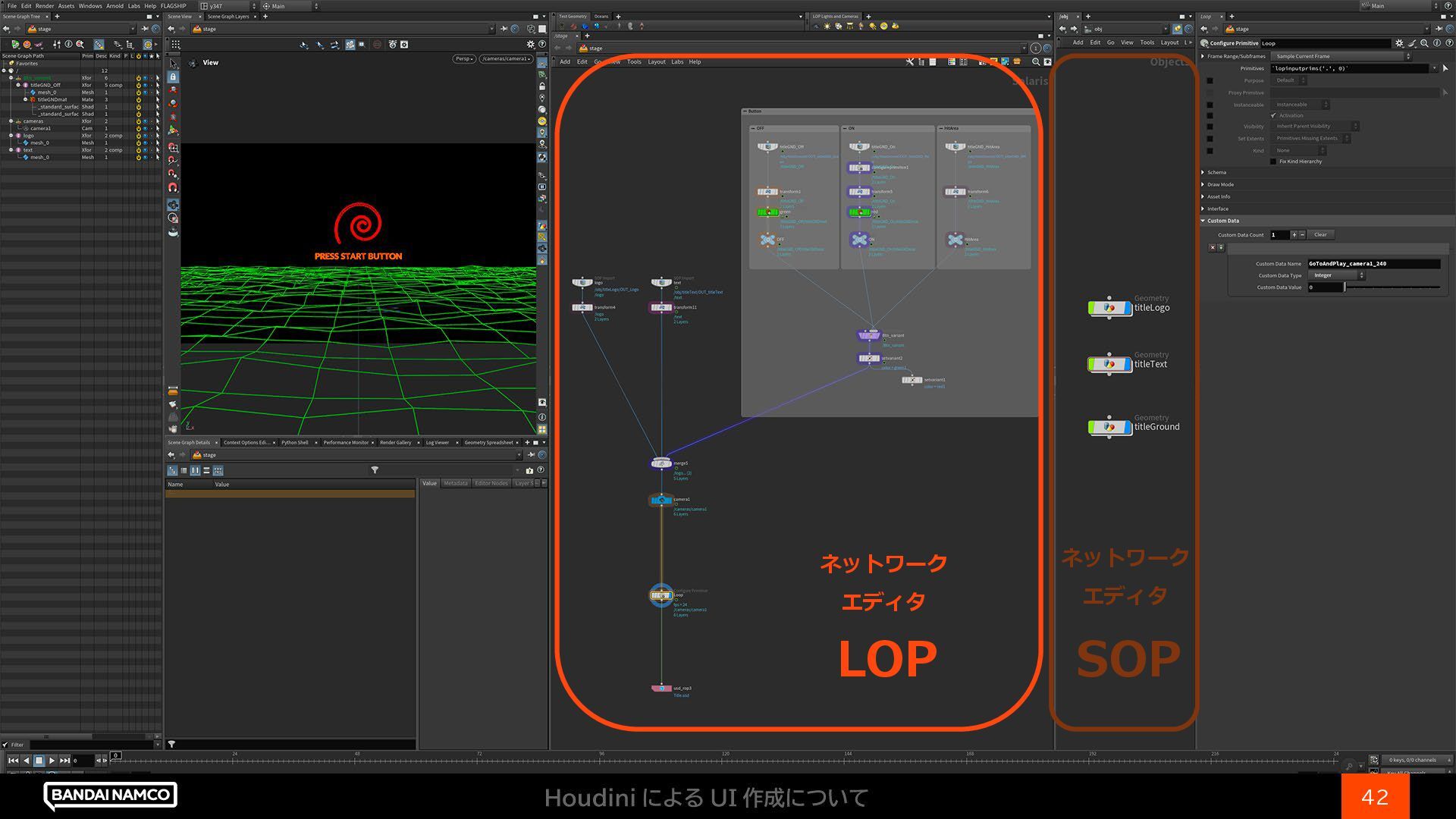Screen dimensions: 1456x819
Task: Toggle the Activation checkbox
Action: tap(1273, 115)
